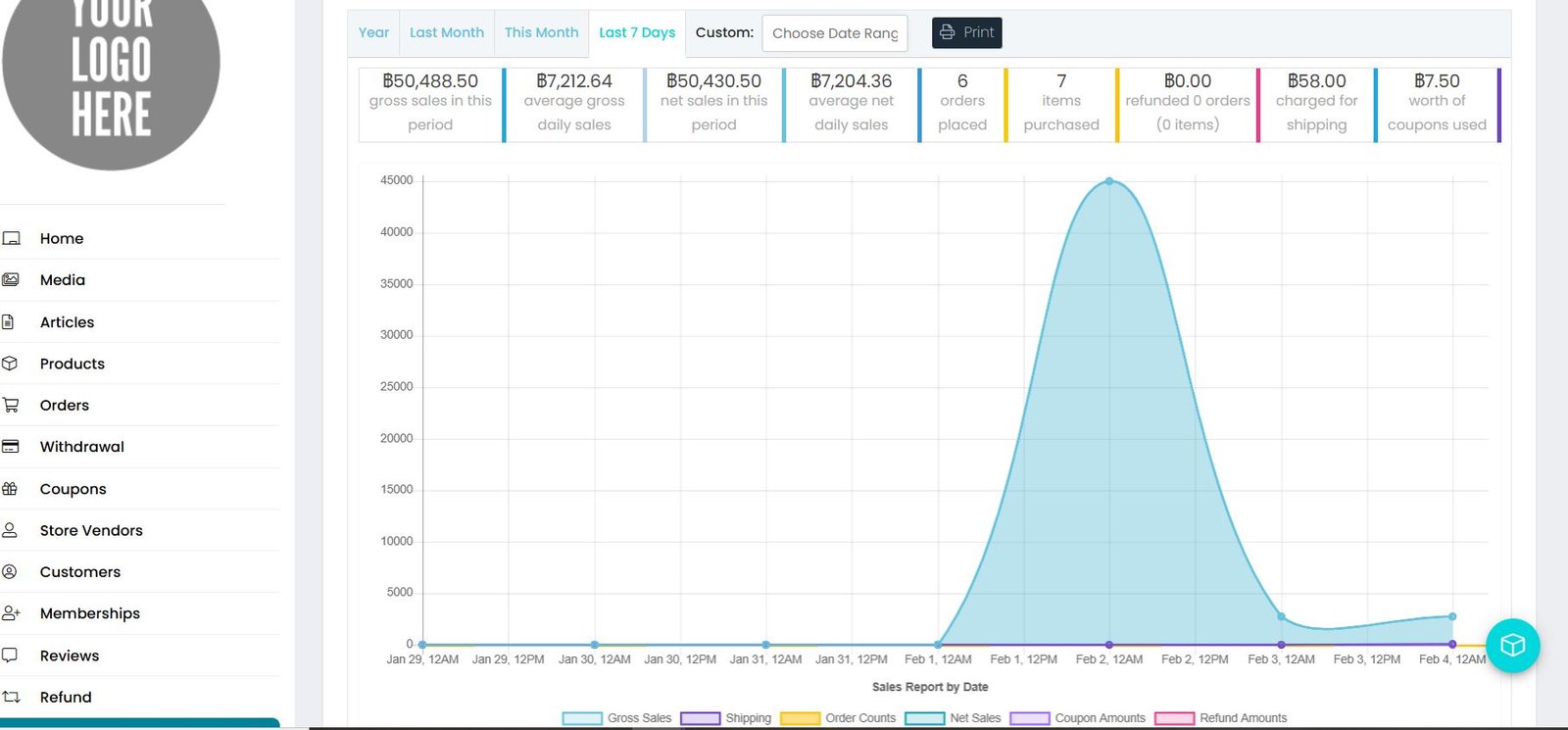Go to Memberships in sidebar

[90, 613]
